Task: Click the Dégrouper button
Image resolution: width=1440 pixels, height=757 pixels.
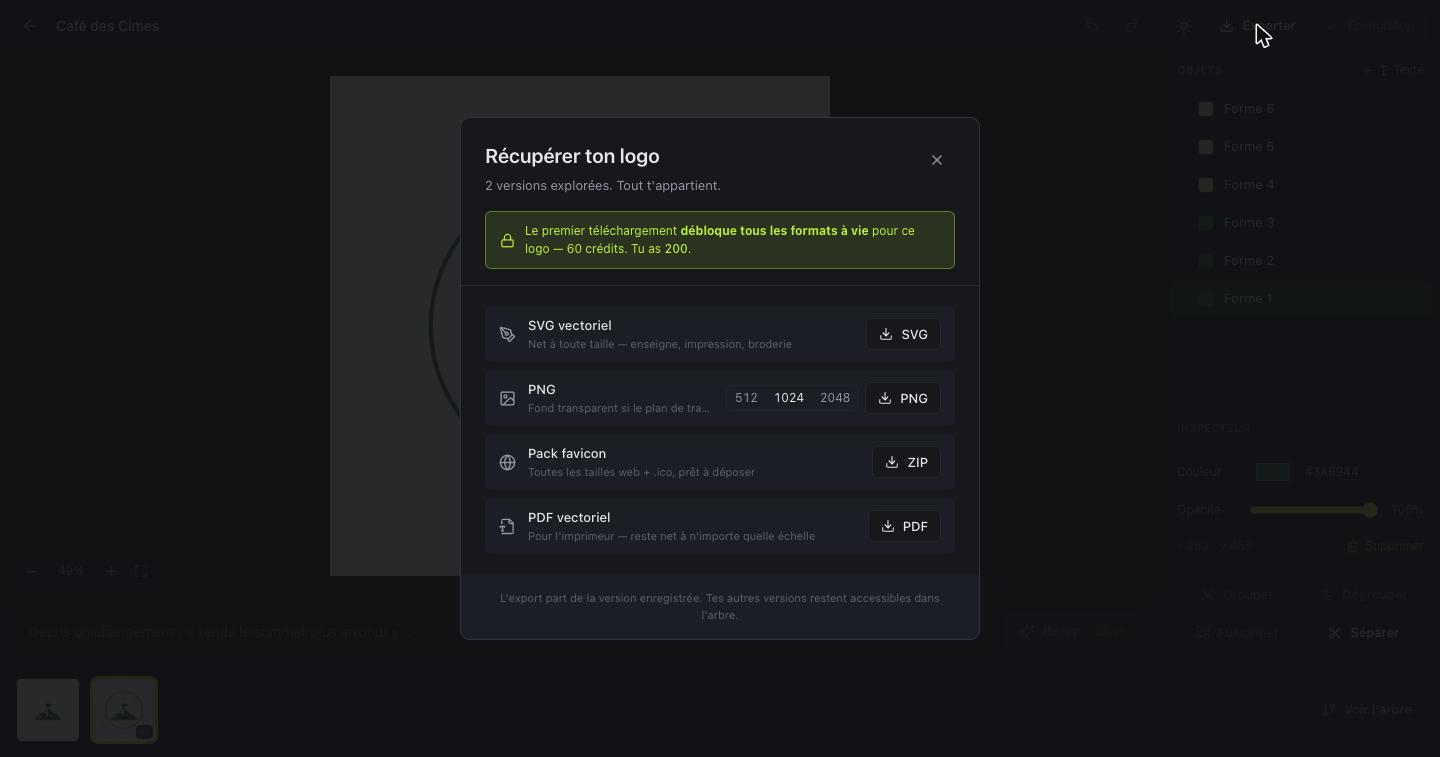Action: click(x=1364, y=594)
